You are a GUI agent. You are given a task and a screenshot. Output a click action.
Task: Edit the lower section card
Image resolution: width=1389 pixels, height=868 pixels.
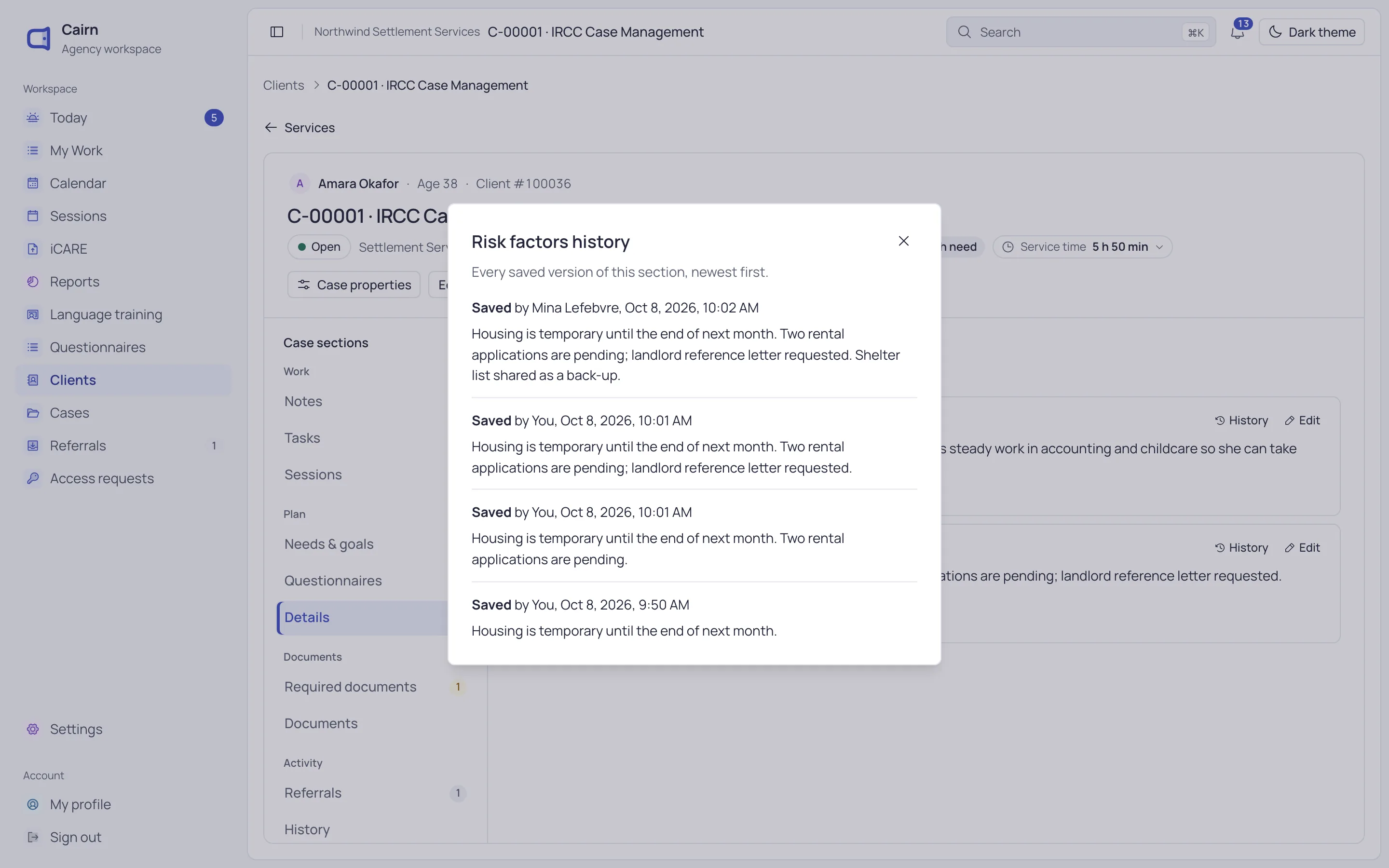click(x=1302, y=548)
